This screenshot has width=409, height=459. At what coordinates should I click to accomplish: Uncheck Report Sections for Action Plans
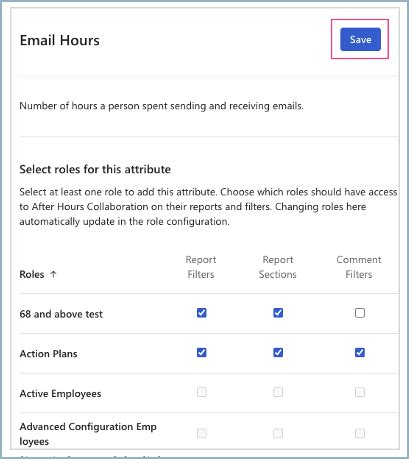(x=278, y=352)
